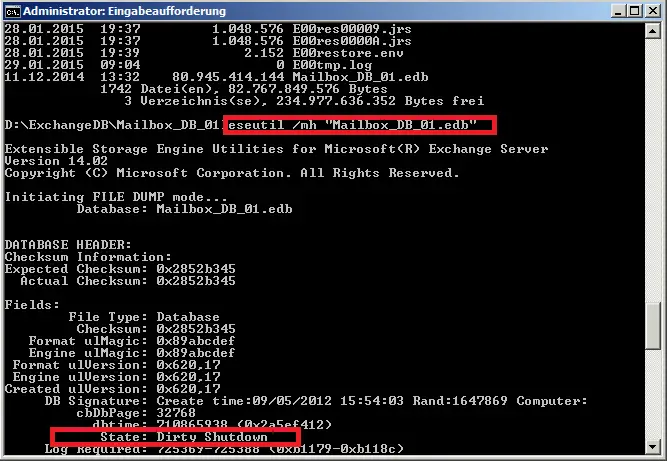
Task: Click the scrollbar up arrow
Action: click(x=653, y=31)
